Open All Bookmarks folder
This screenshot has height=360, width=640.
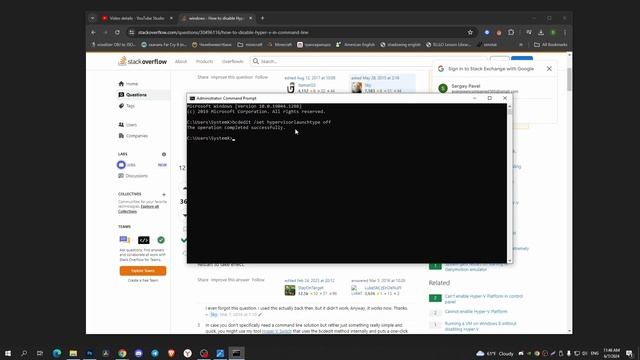[x=551, y=44]
